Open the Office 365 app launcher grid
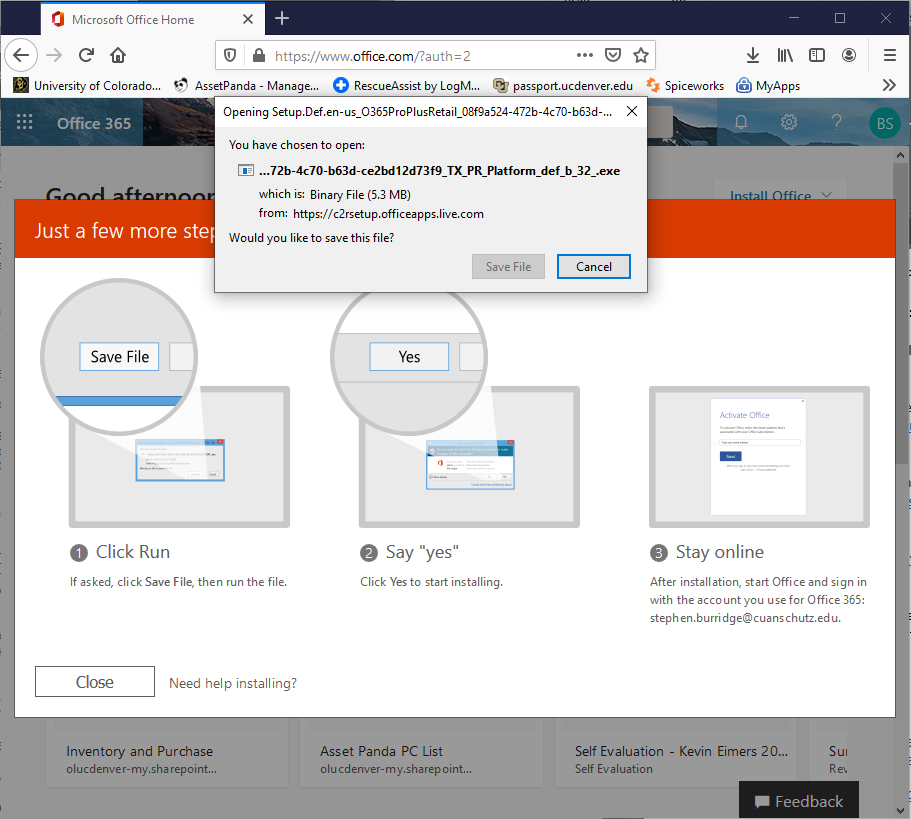The image size is (911, 819). [x=25, y=123]
